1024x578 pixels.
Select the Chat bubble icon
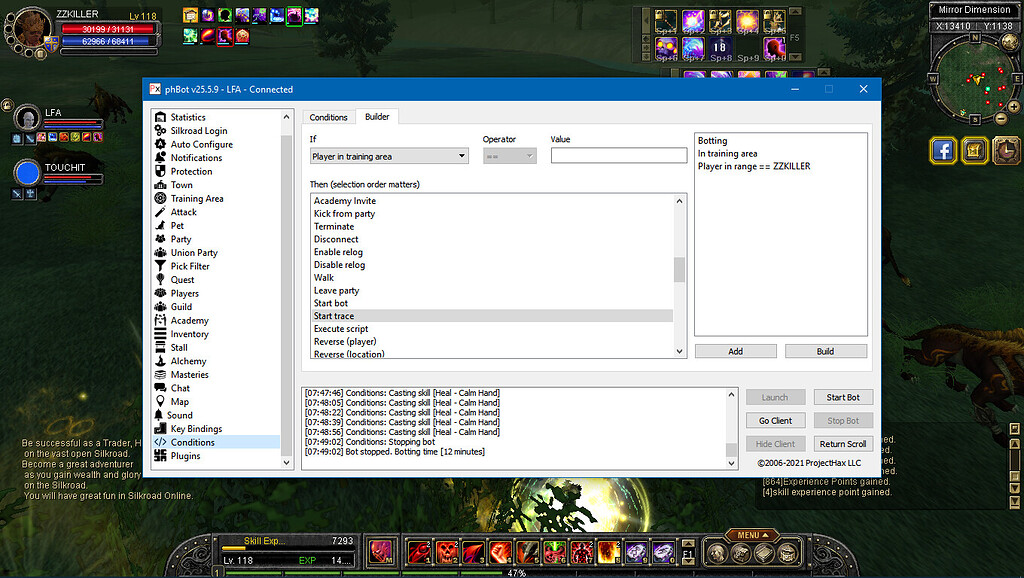pos(160,388)
